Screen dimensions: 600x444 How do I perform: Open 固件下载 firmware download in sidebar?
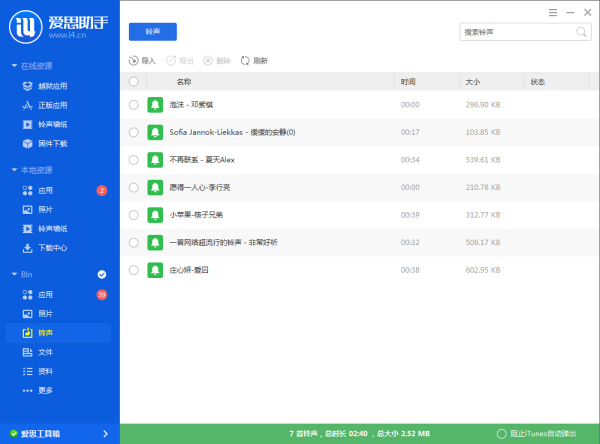click(51, 144)
